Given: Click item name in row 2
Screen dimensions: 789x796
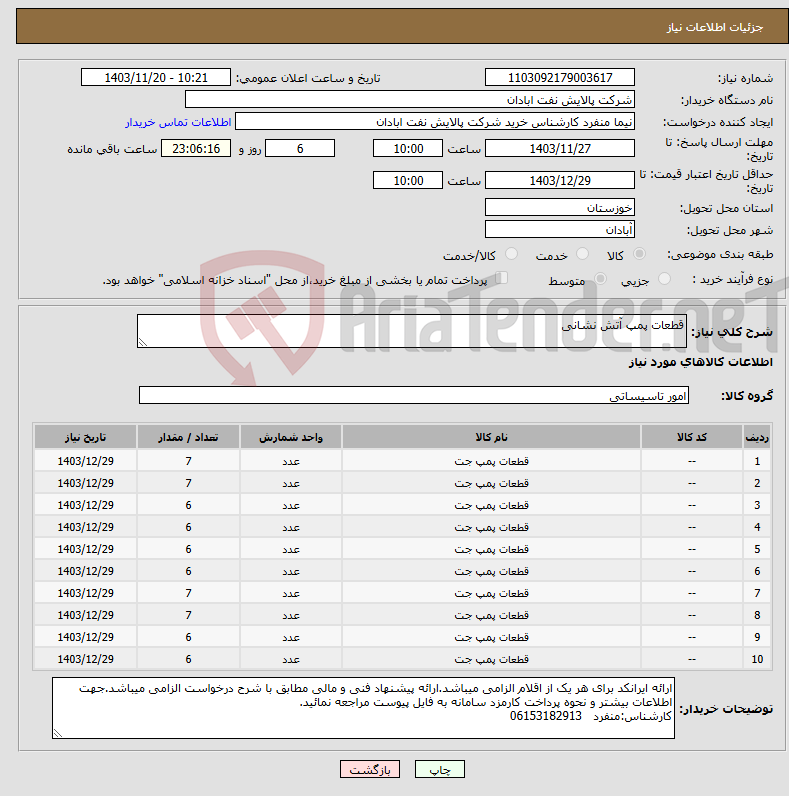Looking at the screenshot, I should (x=491, y=483).
